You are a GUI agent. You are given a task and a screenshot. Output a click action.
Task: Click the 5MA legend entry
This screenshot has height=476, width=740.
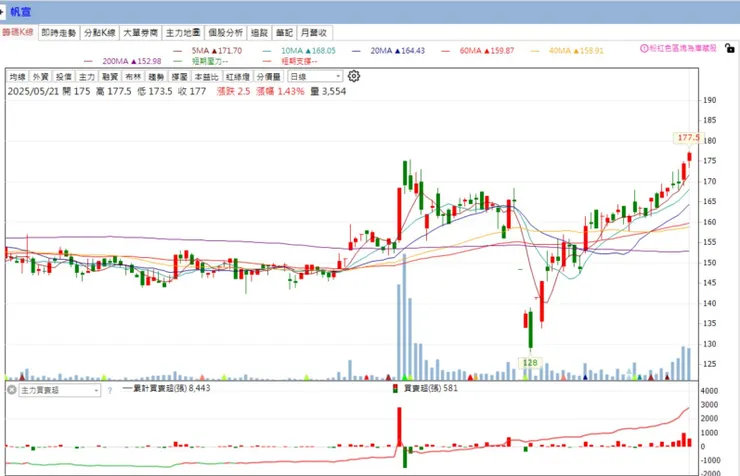tap(208, 50)
